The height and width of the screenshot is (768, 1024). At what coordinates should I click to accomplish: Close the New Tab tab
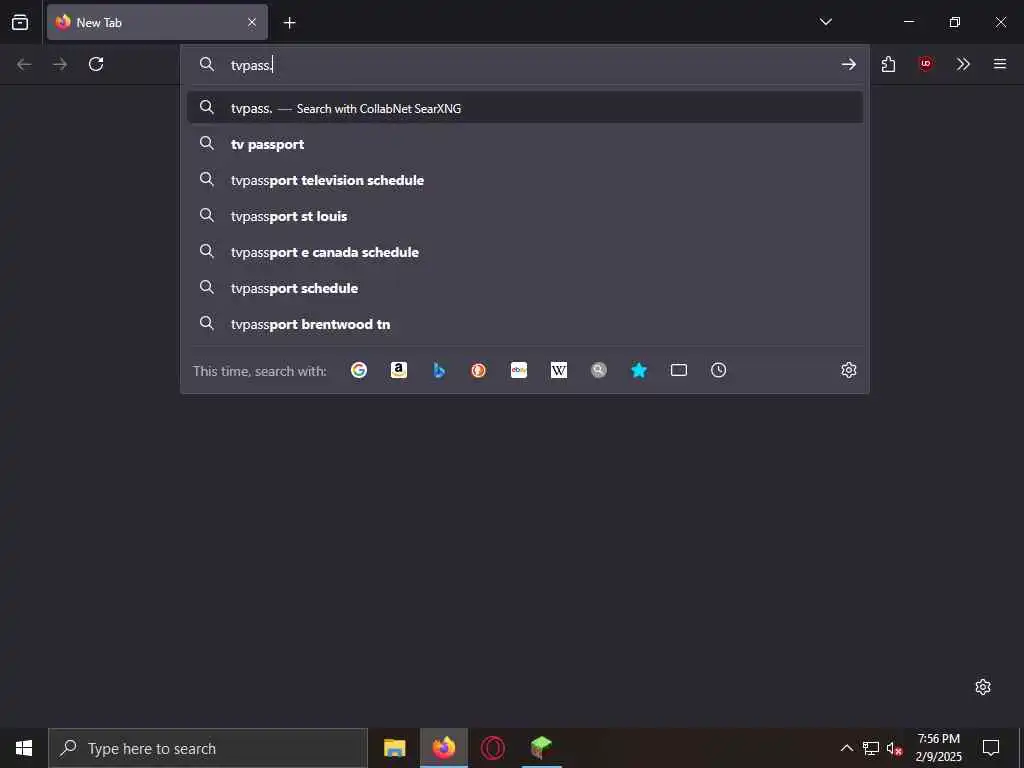252,22
